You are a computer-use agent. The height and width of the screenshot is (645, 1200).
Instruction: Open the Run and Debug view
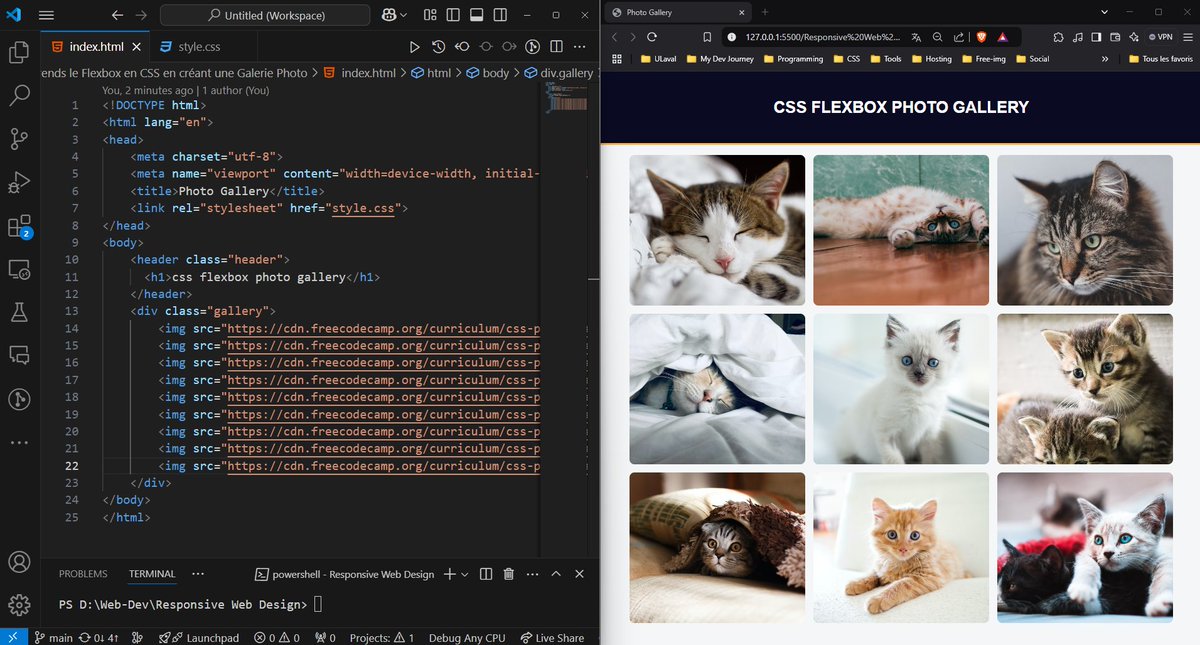(19, 183)
